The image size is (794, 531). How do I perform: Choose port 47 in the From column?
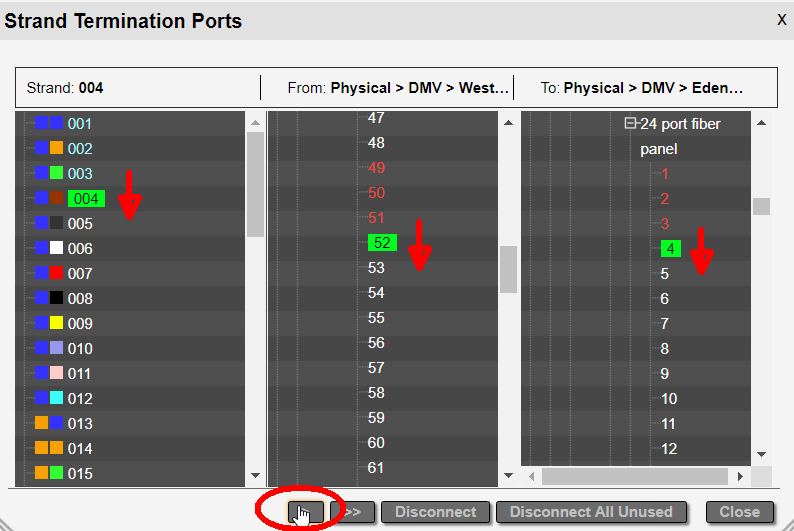point(376,118)
